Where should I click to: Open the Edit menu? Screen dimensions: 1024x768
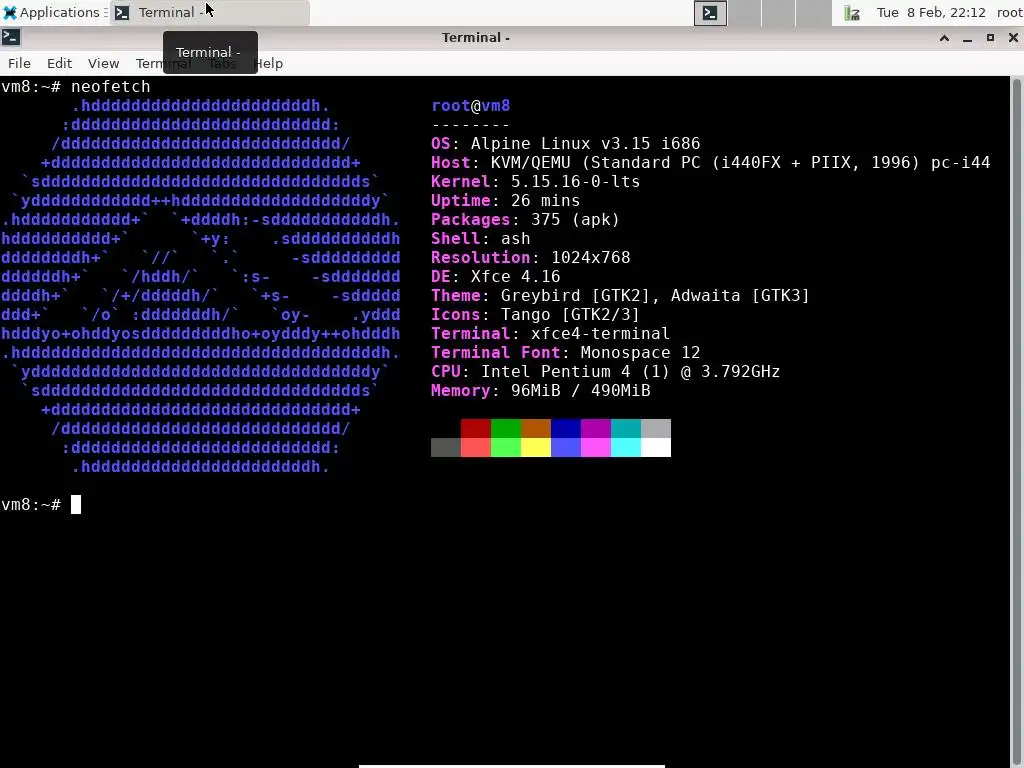click(x=59, y=63)
